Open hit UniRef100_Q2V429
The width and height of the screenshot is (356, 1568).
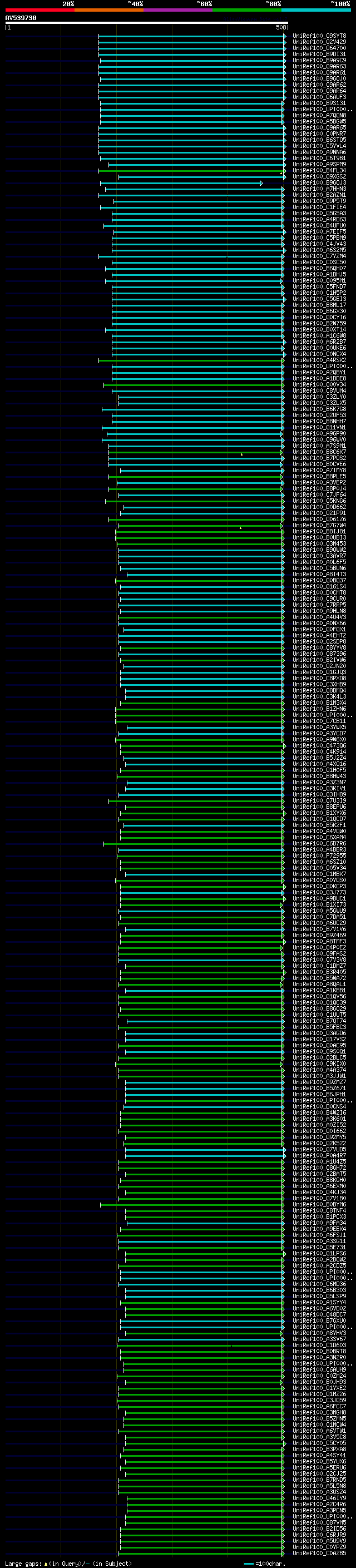pyautogui.click(x=319, y=42)
